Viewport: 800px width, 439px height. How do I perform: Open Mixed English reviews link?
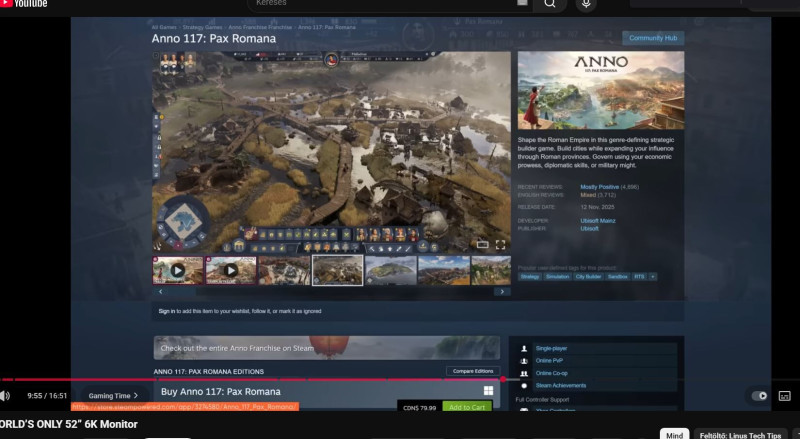click(588, 195)
